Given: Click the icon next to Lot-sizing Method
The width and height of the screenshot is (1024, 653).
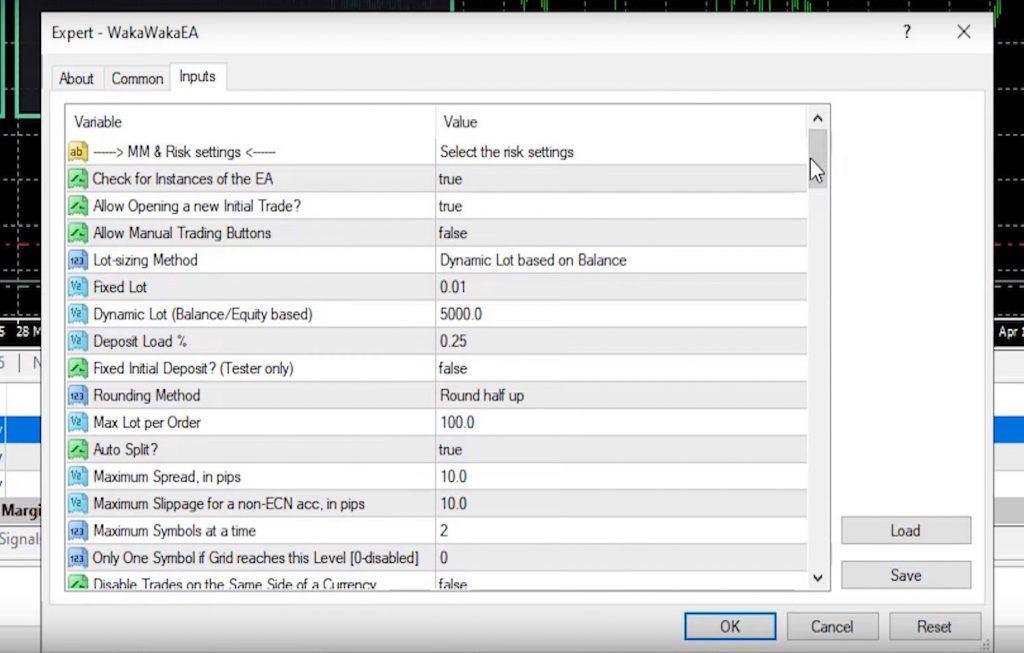Looking at the screenshot, I should [78, 260].
